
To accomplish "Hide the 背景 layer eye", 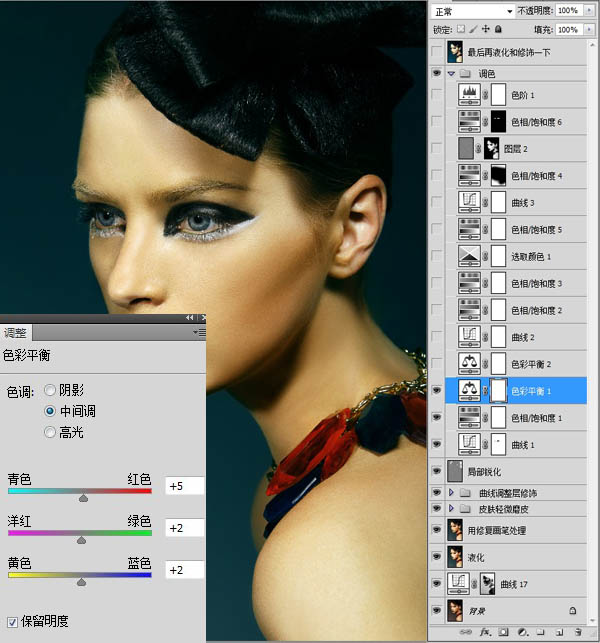I will pos(436,610).
